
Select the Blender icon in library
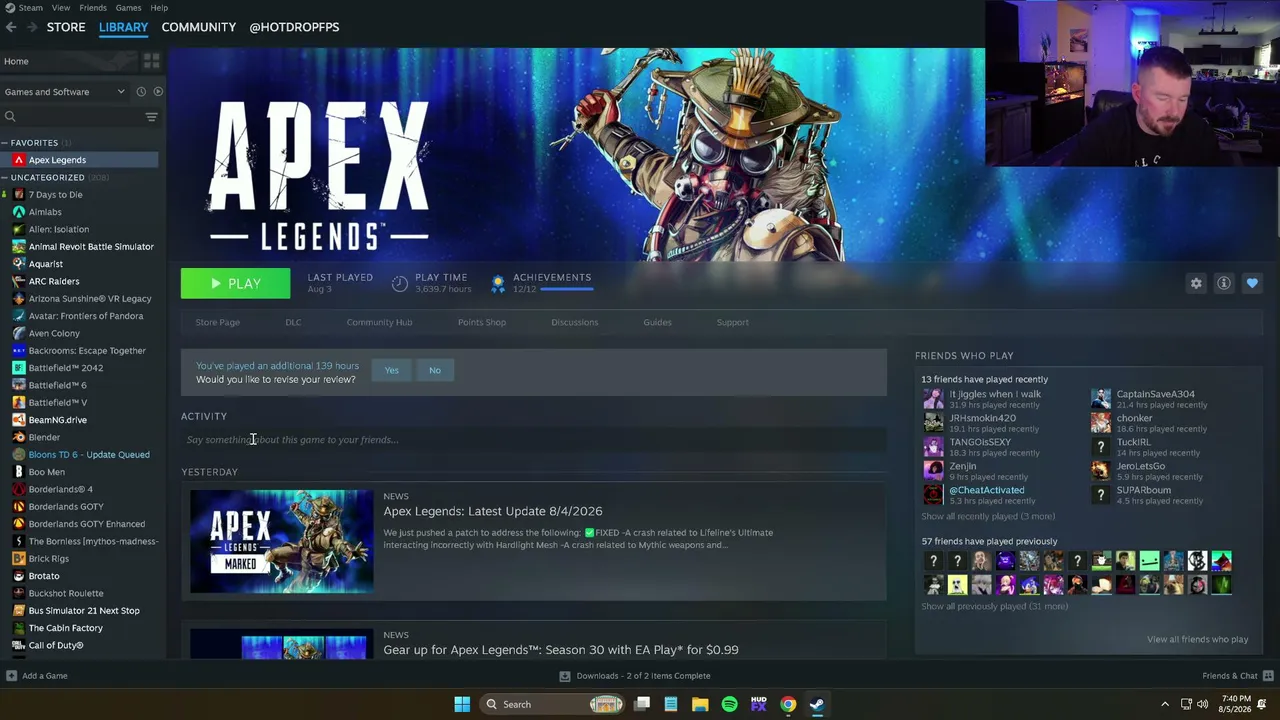click(x=19, y=437)
